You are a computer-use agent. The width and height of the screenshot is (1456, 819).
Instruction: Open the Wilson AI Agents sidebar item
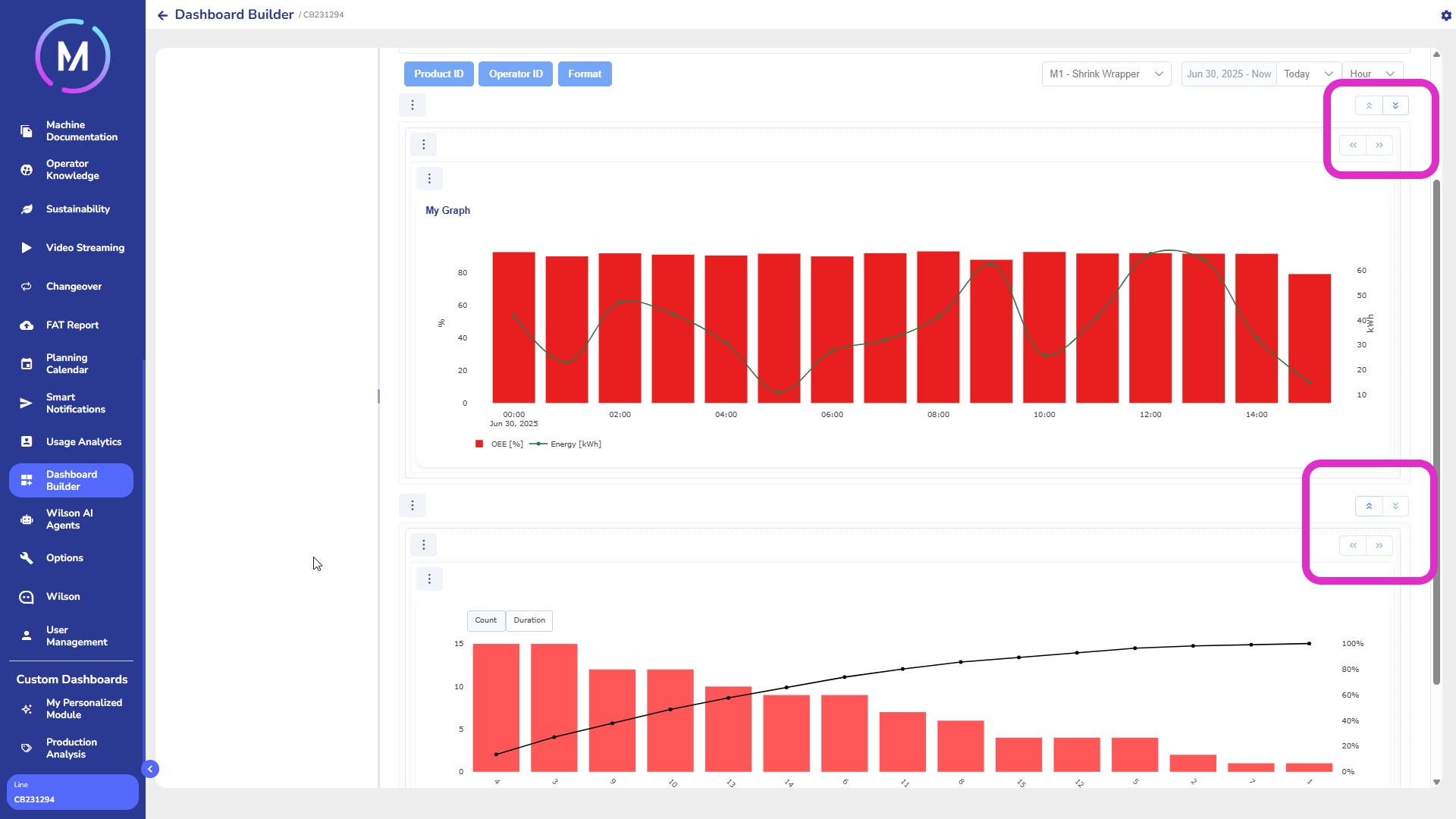[x=70, y=519]
